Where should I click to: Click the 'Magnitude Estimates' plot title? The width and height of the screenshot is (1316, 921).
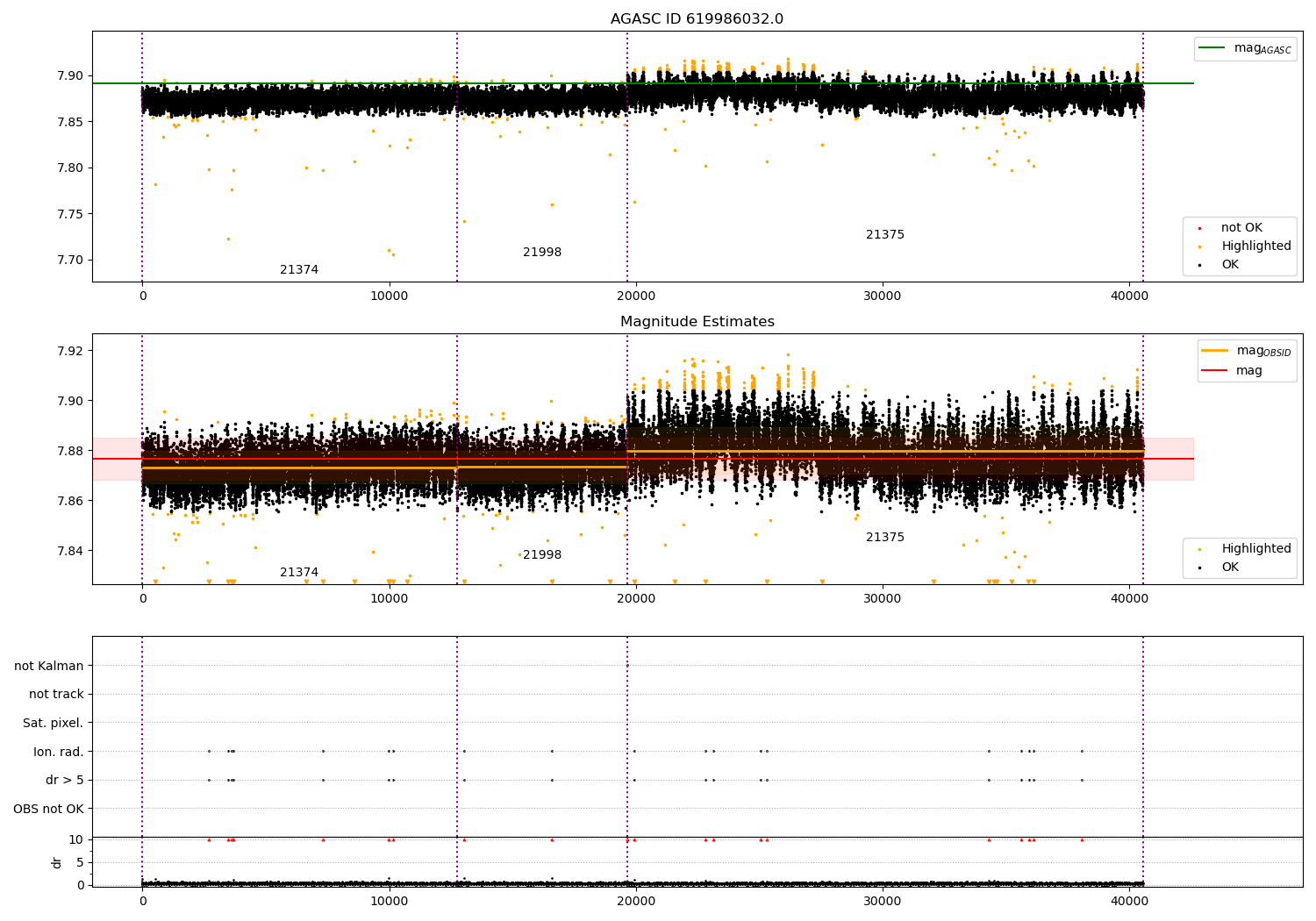point(697,322)
